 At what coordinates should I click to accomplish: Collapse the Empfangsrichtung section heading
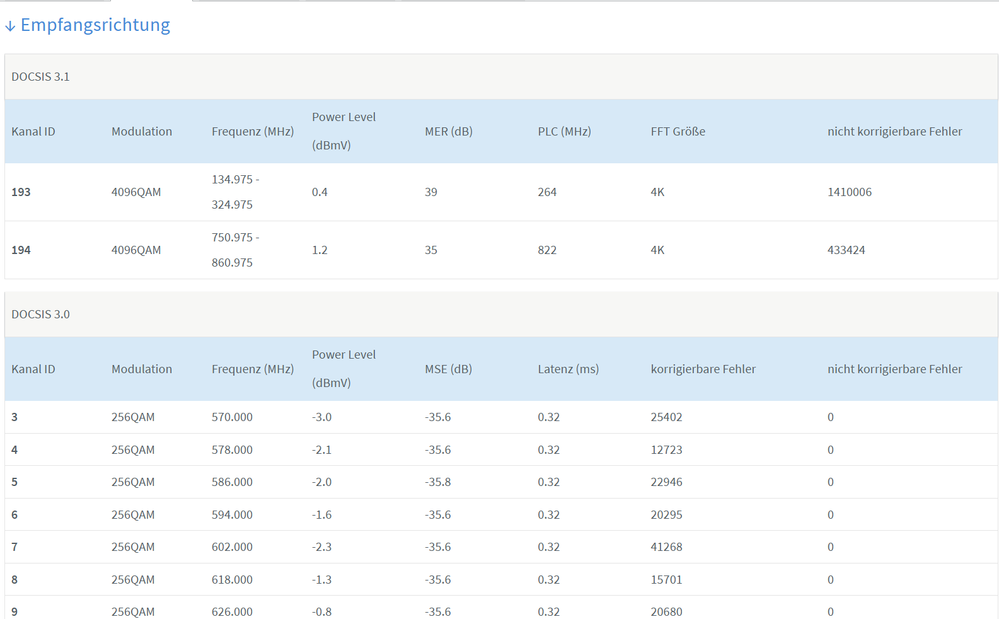coord(95,25)
